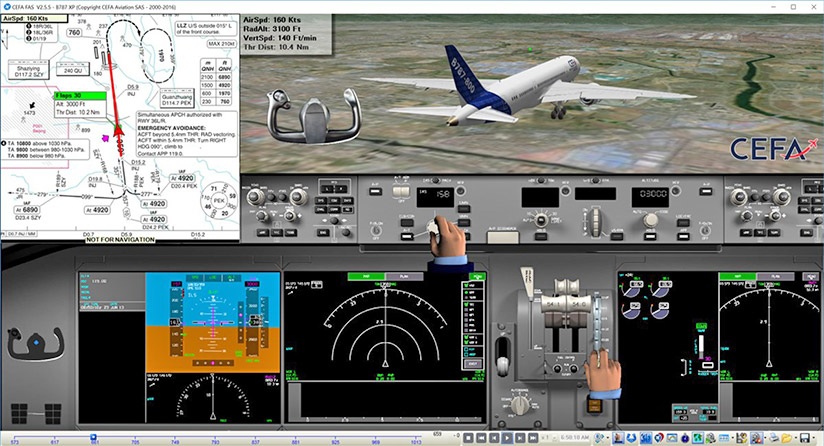Skip to end of flight replay
This screenshot has width=824, height=446.
533,437
